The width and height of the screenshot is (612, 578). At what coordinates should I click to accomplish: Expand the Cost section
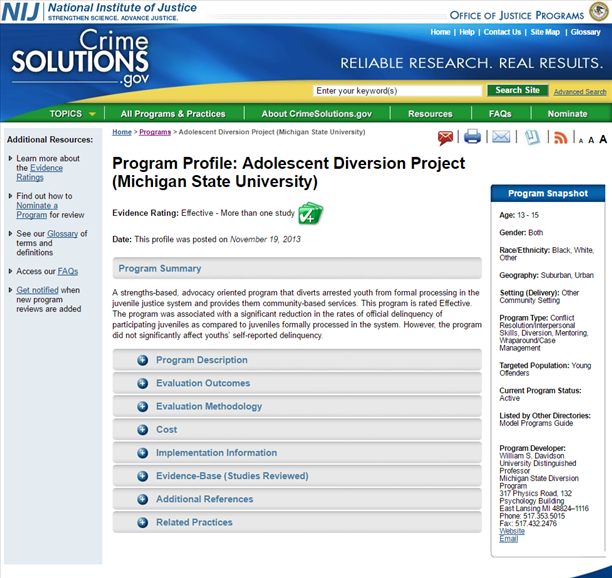[297, 430]
